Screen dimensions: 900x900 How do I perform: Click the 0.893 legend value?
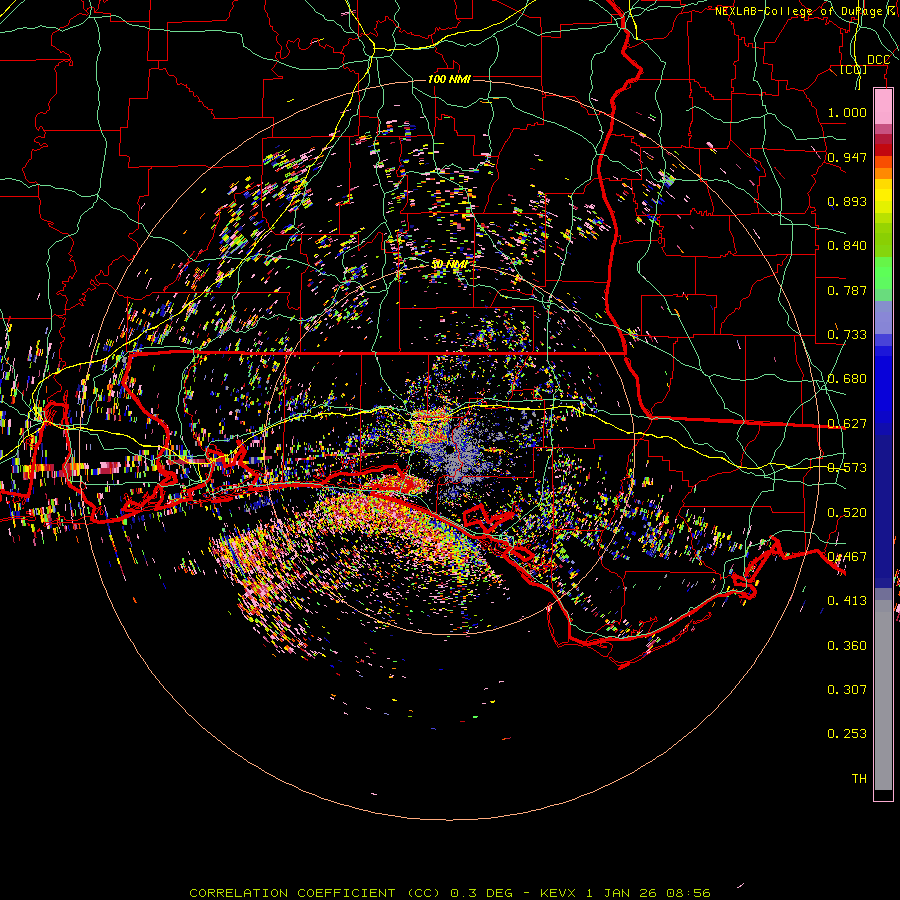(847, 201)
